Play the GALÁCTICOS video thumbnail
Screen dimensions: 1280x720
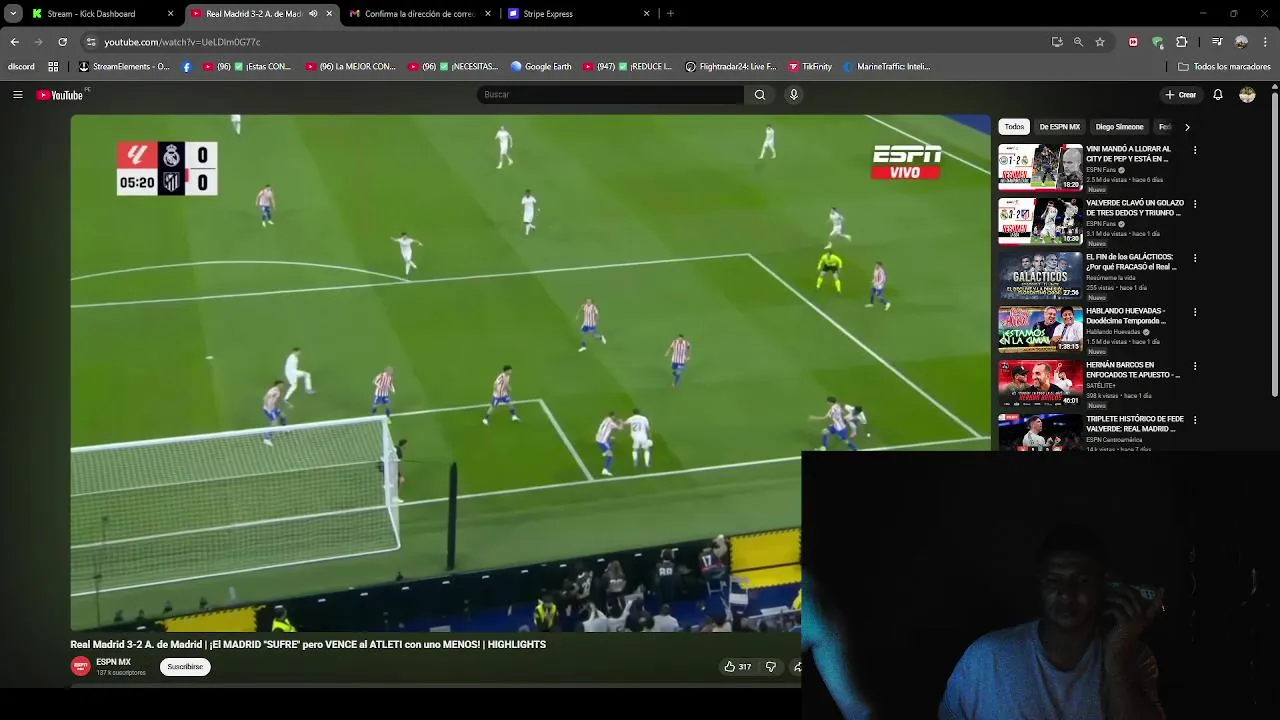point(1040,275)
